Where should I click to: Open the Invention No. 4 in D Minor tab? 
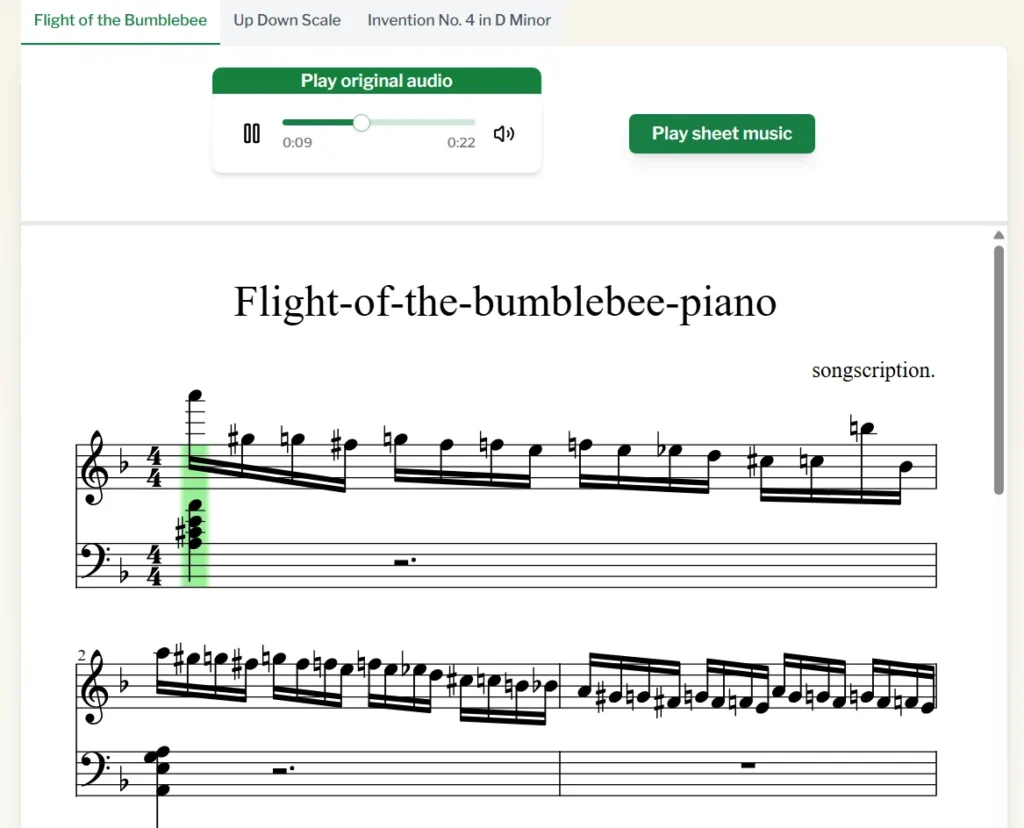459,20
